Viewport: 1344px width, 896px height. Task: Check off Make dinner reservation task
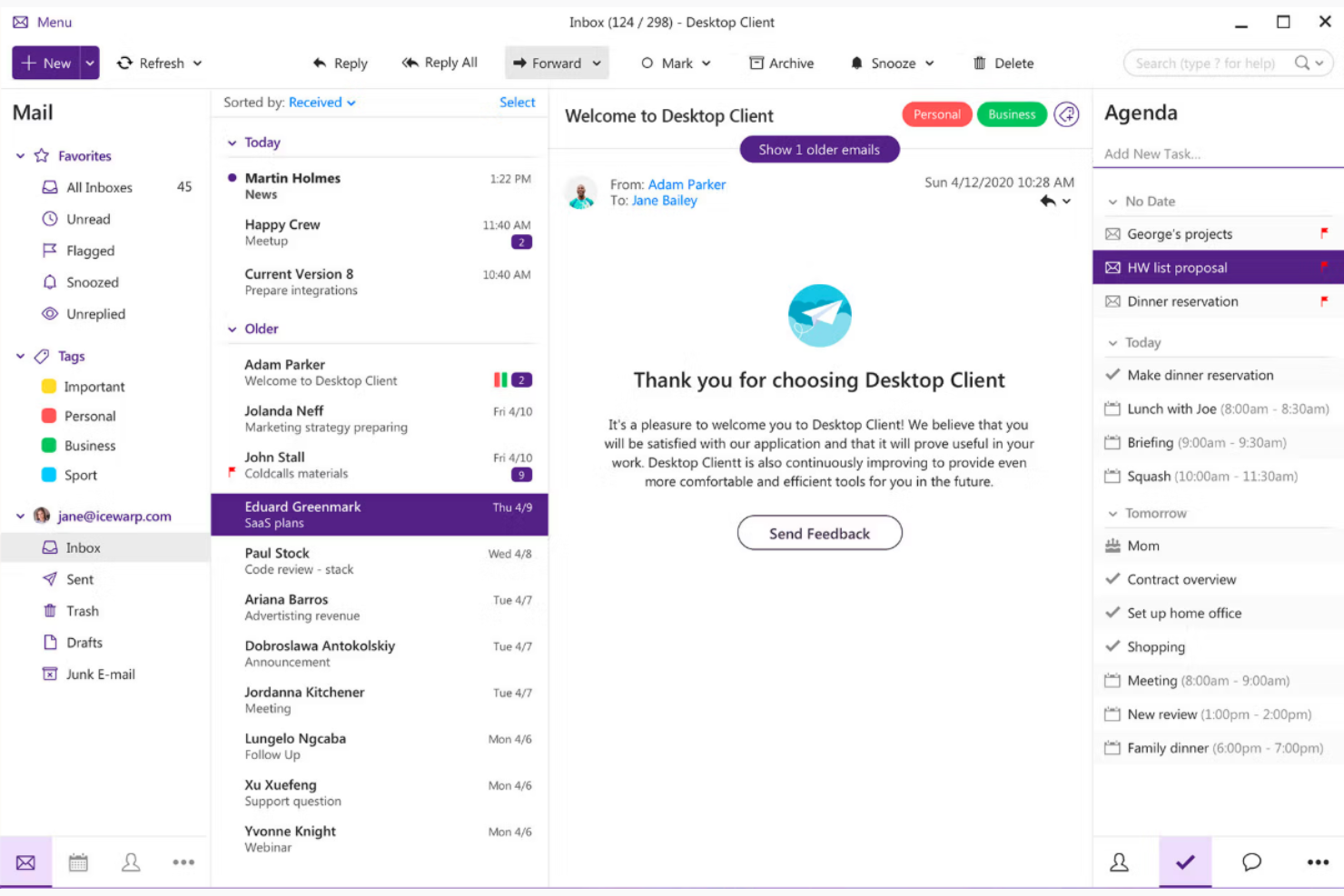(x=1112, y=374)
